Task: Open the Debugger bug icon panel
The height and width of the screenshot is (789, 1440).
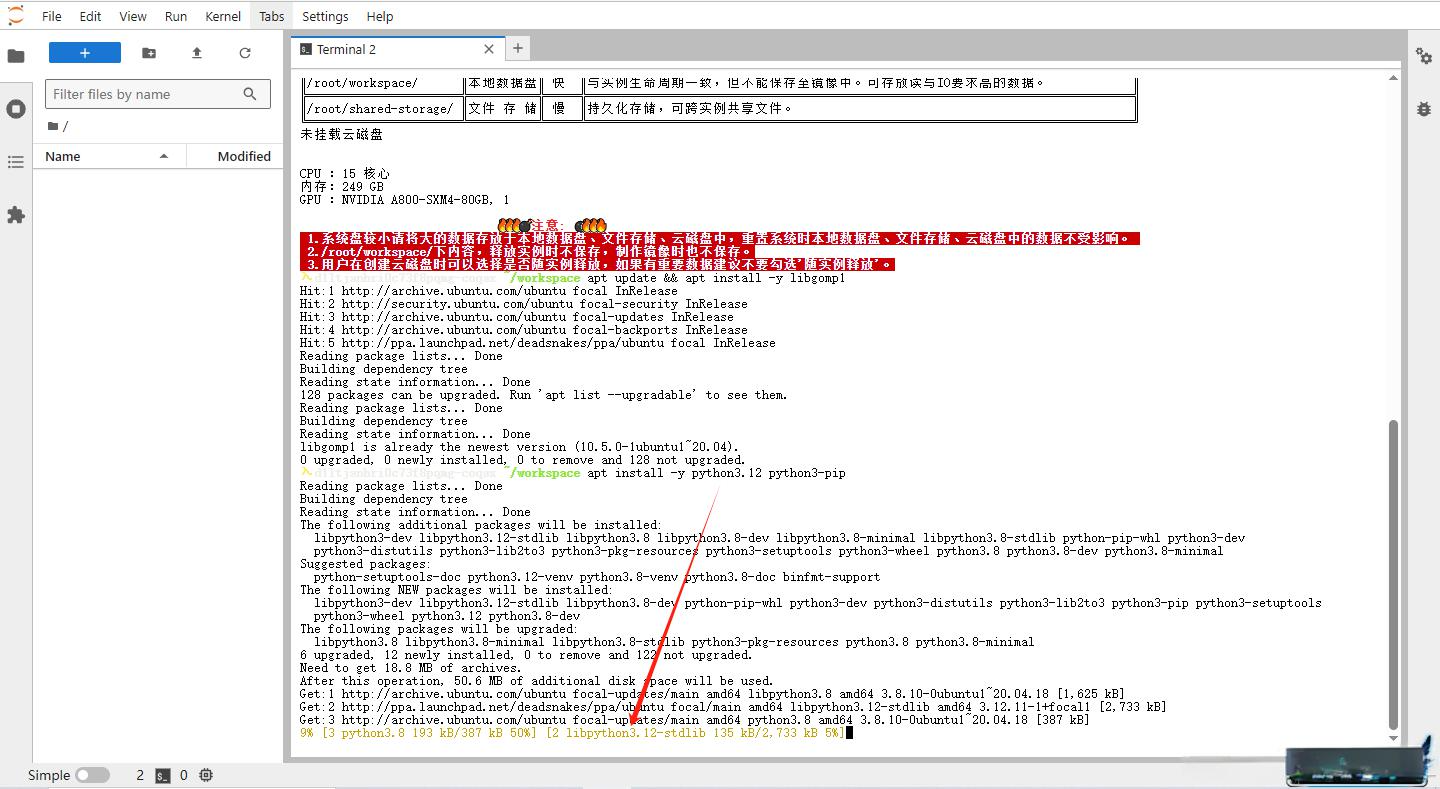Action: point(1424,109)
